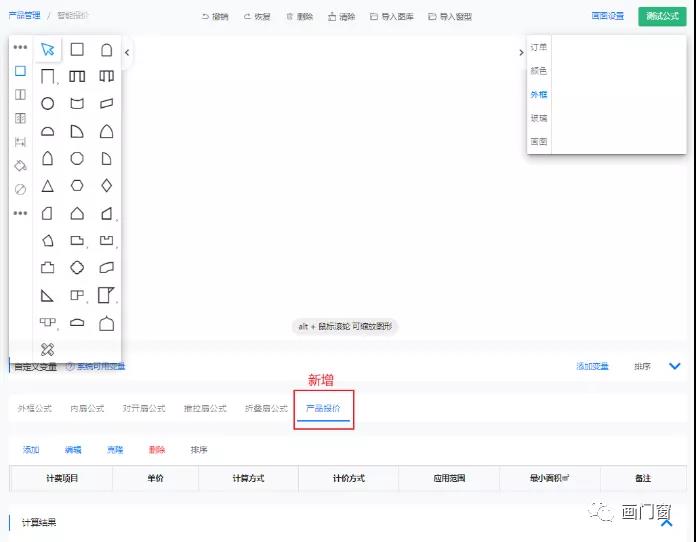
Task: Choose the hexagon shape tool
Action: [77, 186]
